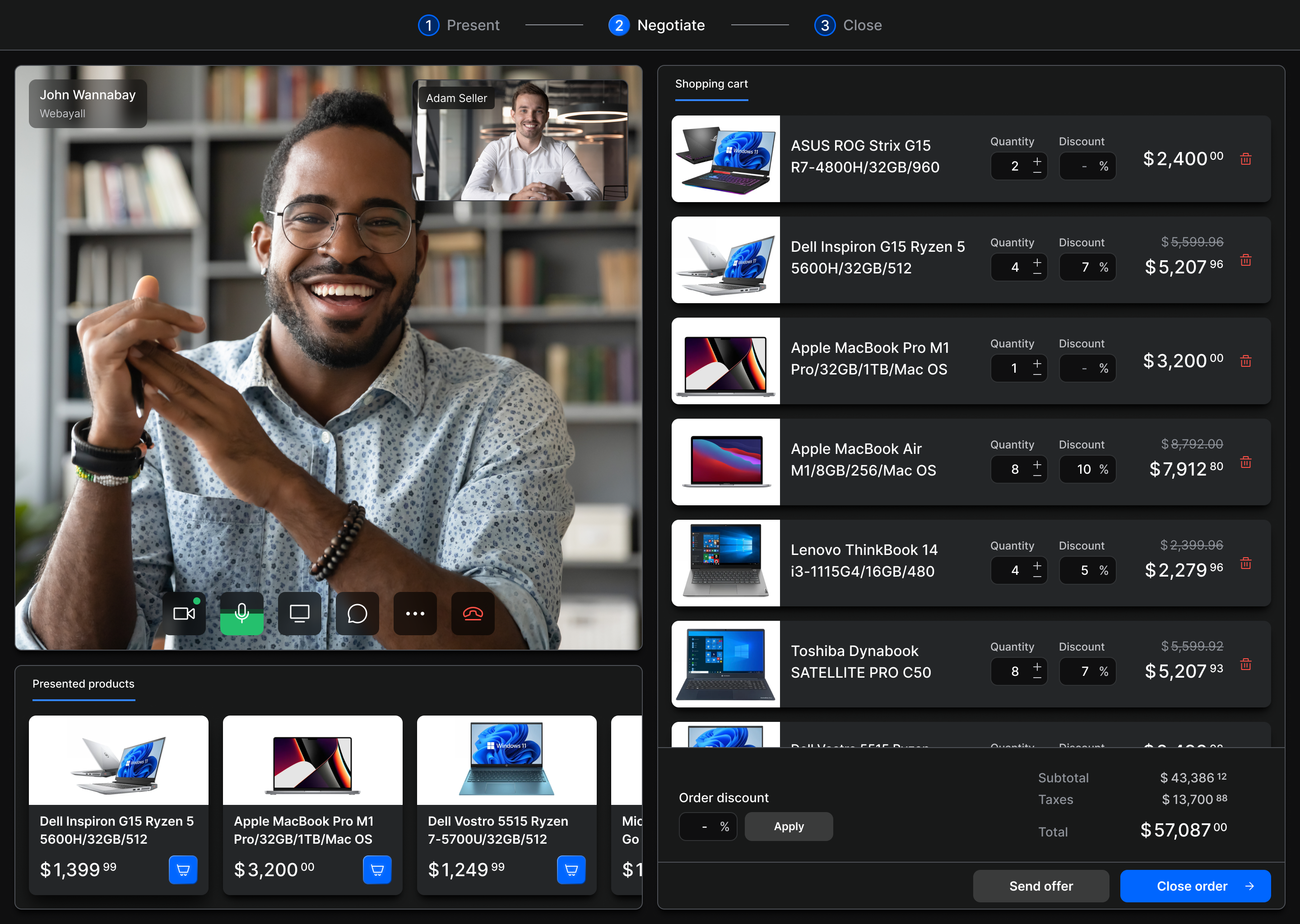Remove Lenovo ThinkBook 14 from cart

[x=1246, y=563]
